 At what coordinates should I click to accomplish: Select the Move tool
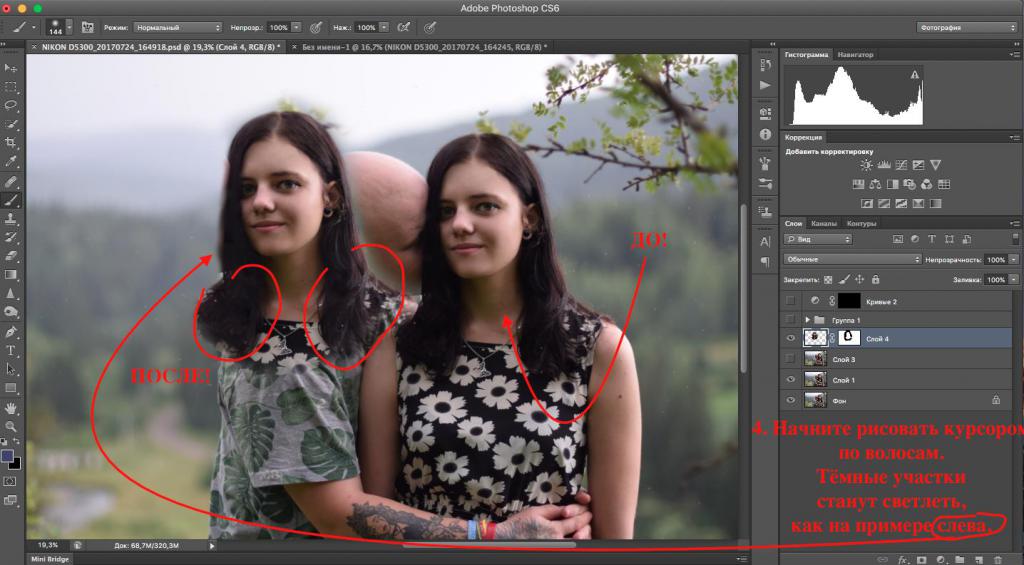(x=10, y=68)
